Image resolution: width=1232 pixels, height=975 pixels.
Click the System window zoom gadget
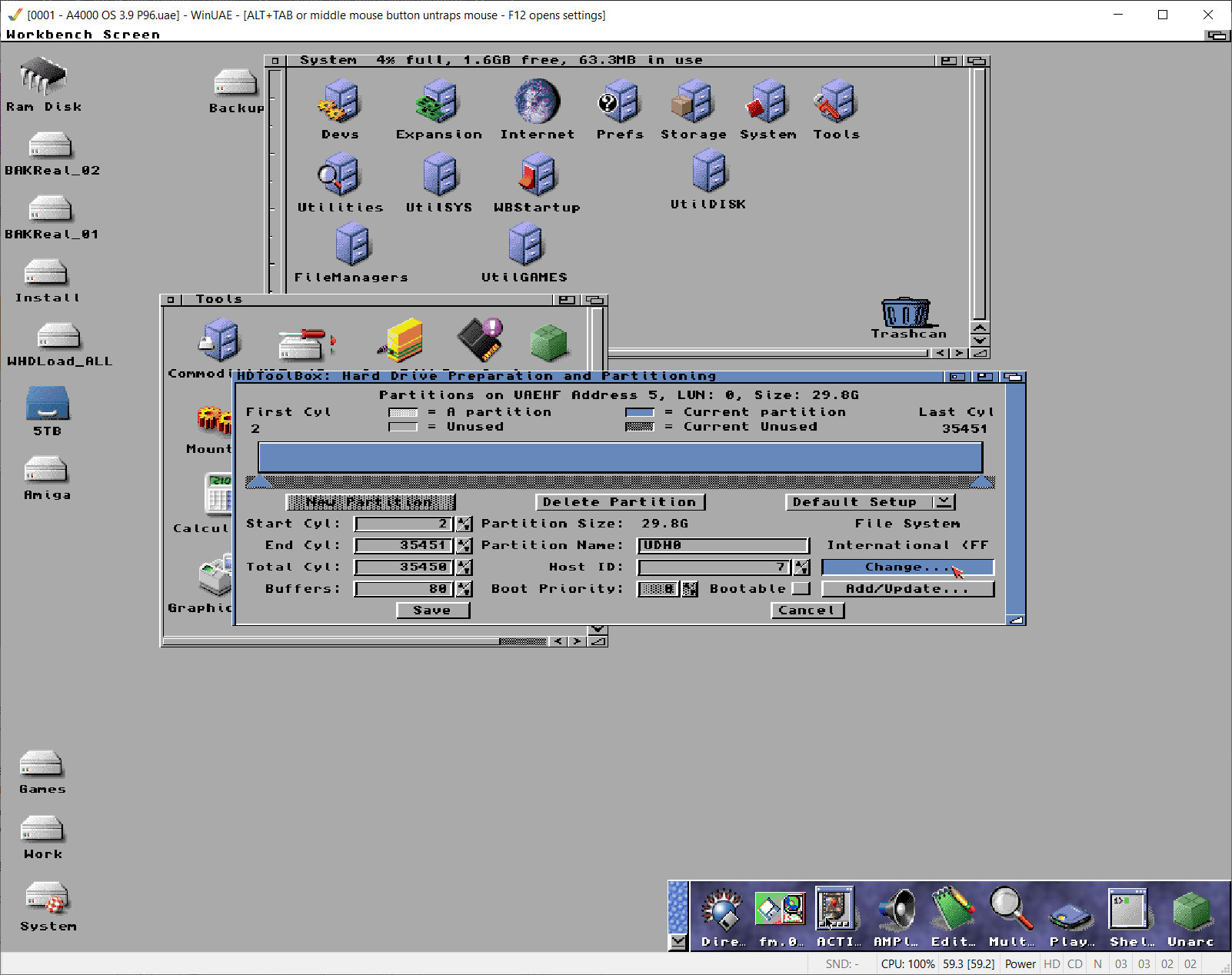[950, 61]
